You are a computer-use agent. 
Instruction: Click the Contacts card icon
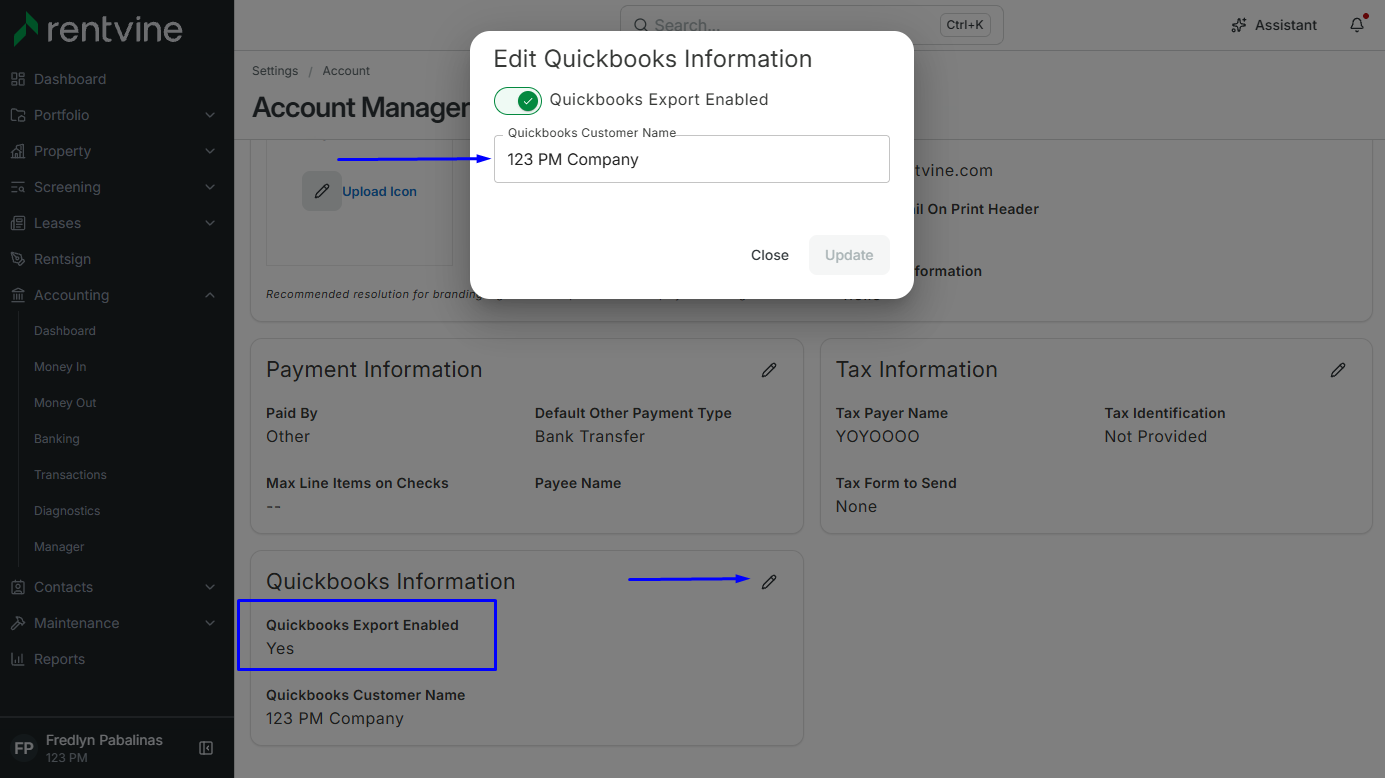coord(18,587)
